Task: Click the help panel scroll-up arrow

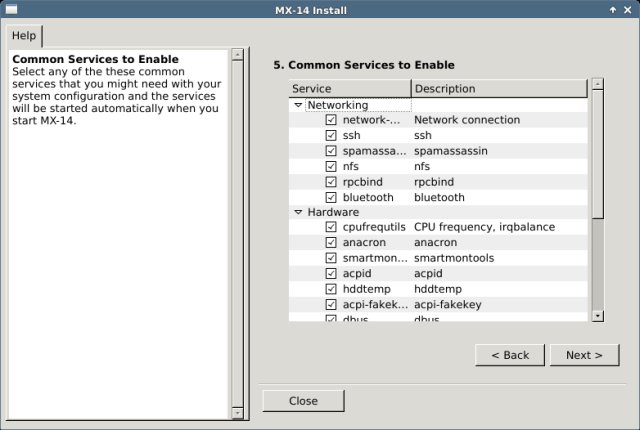Action: [237, 54]
